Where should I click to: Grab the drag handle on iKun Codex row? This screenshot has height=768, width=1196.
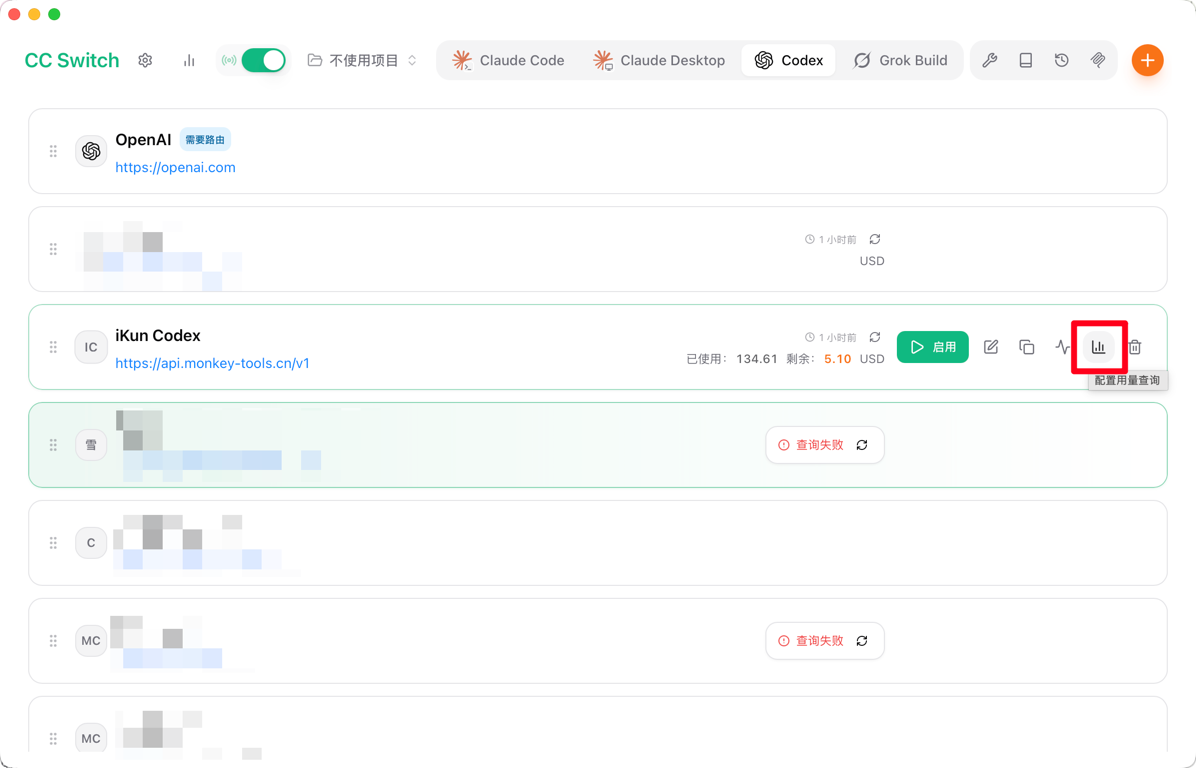(53, 347)
